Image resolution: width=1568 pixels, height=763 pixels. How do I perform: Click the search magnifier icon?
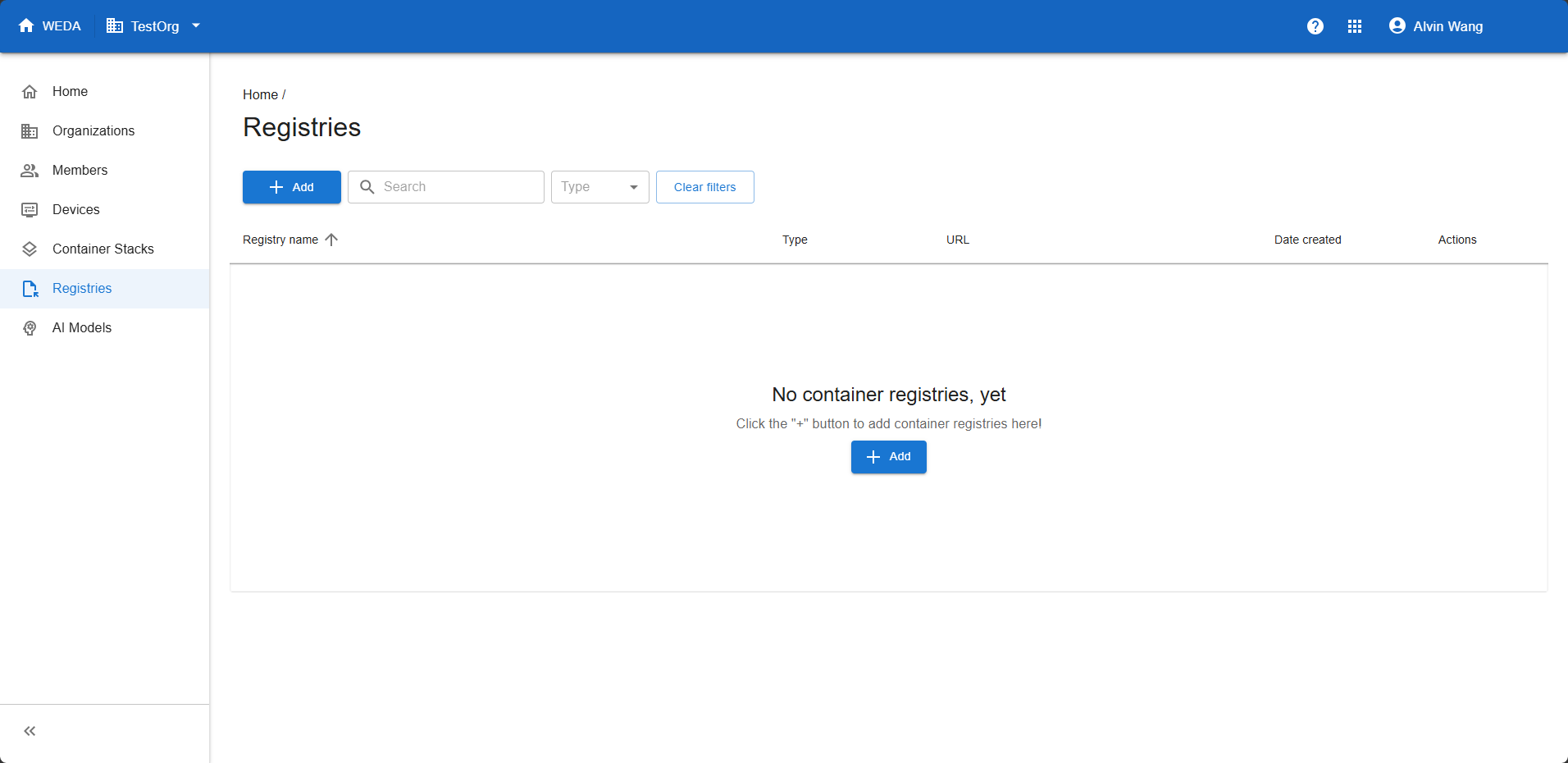click(x=367, y=187)
